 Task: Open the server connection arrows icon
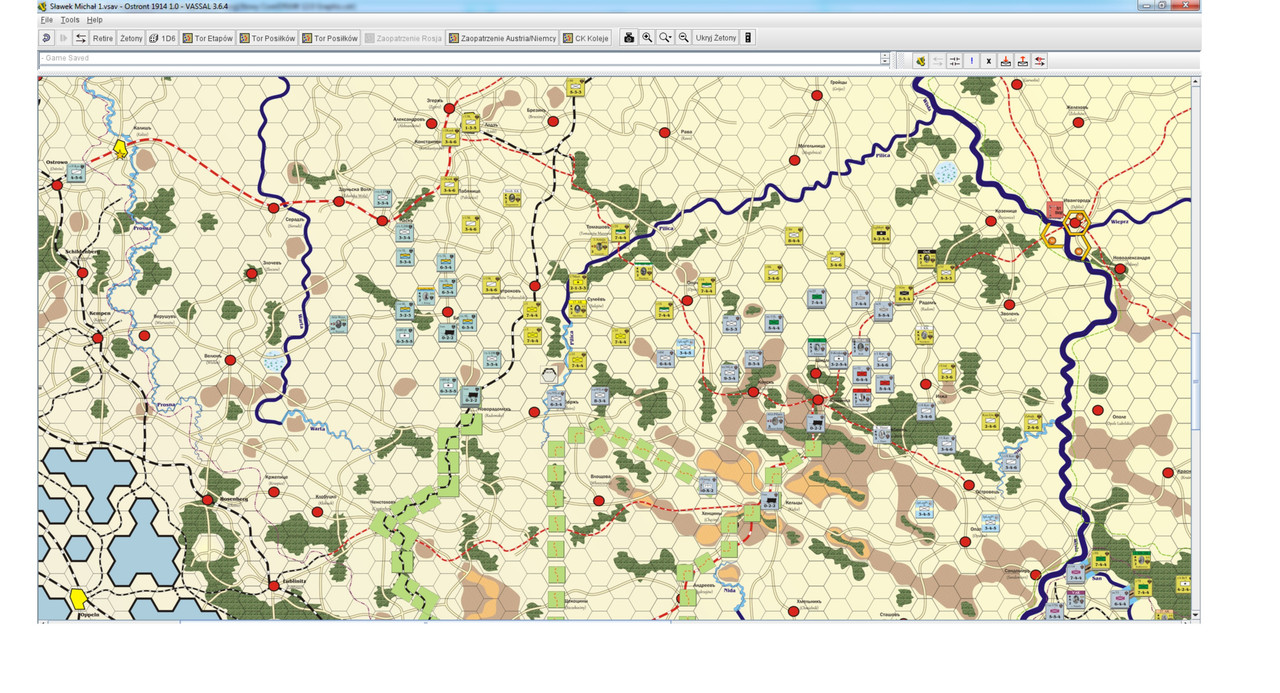[x=81, y=38]
